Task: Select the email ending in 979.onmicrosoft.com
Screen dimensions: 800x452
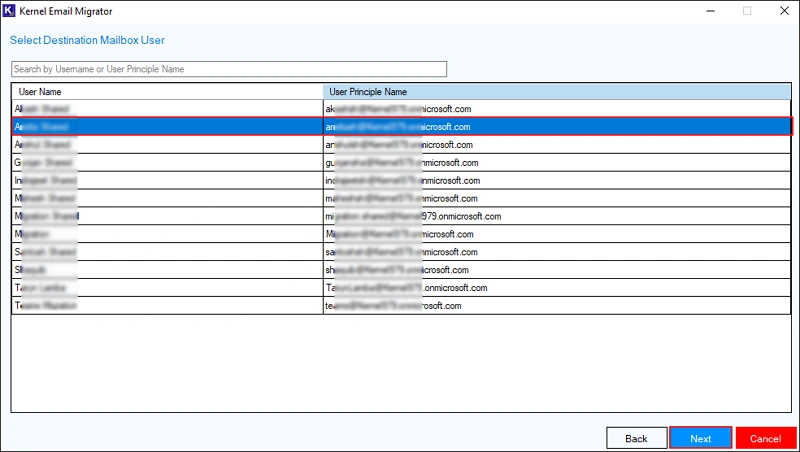Action: pyautogui.click(x=557, y=216)
